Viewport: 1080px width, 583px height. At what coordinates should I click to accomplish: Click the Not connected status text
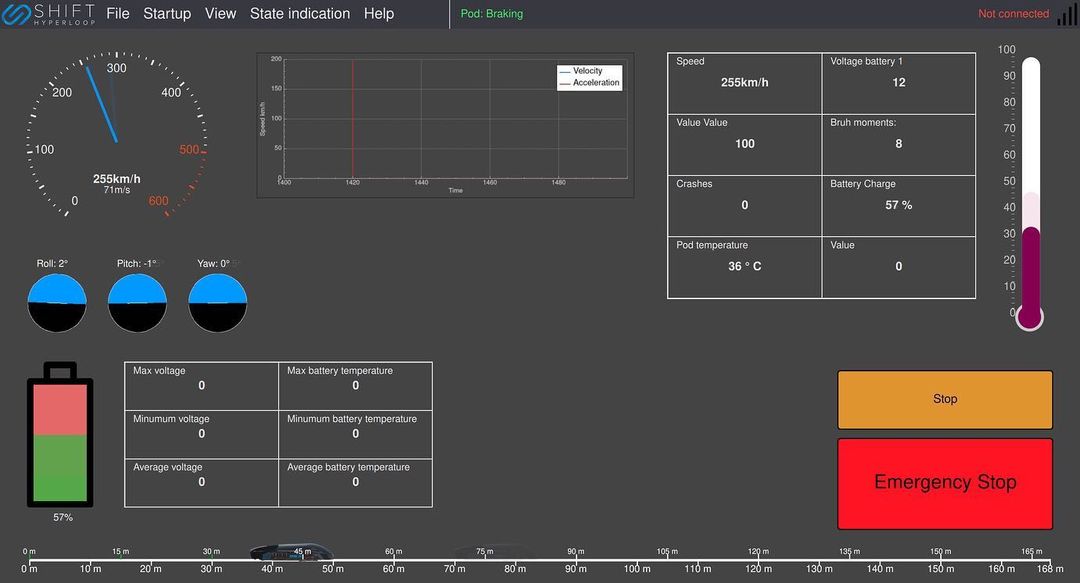[x=1013, y=14]
